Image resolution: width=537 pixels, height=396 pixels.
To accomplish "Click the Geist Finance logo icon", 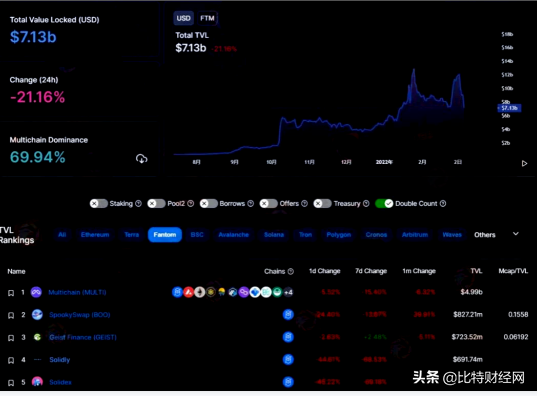I will click(x=37, y=337).
